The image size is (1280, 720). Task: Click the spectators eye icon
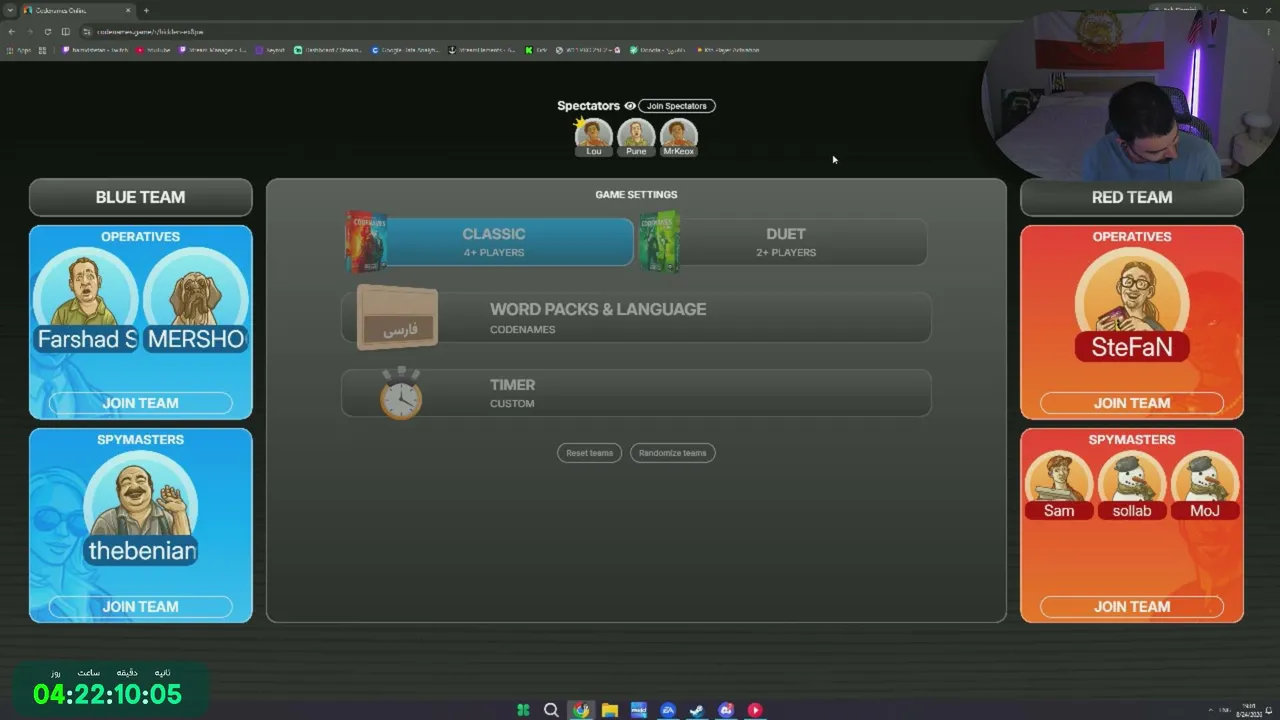click(630, 106)
